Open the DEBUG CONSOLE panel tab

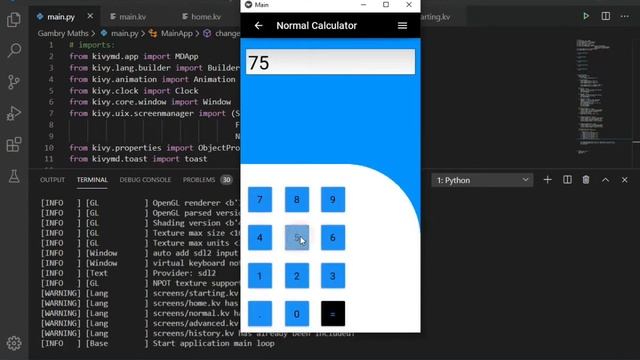click(x=145, y=180)
